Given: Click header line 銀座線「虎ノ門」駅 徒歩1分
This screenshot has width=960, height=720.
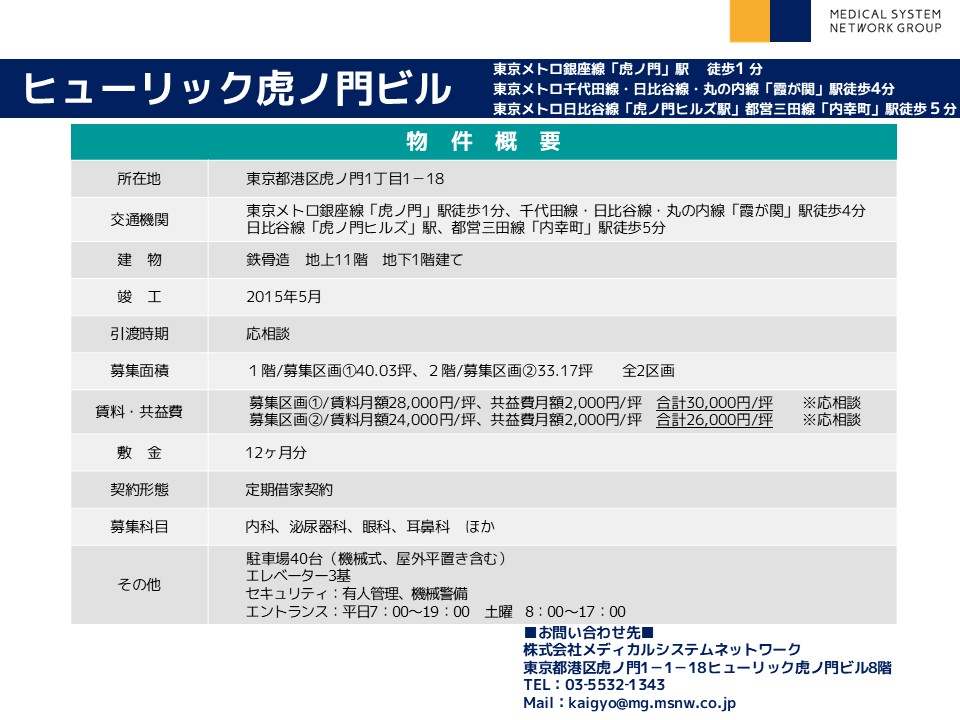Looking at the screenshot, I should click(x=628, y=69).
